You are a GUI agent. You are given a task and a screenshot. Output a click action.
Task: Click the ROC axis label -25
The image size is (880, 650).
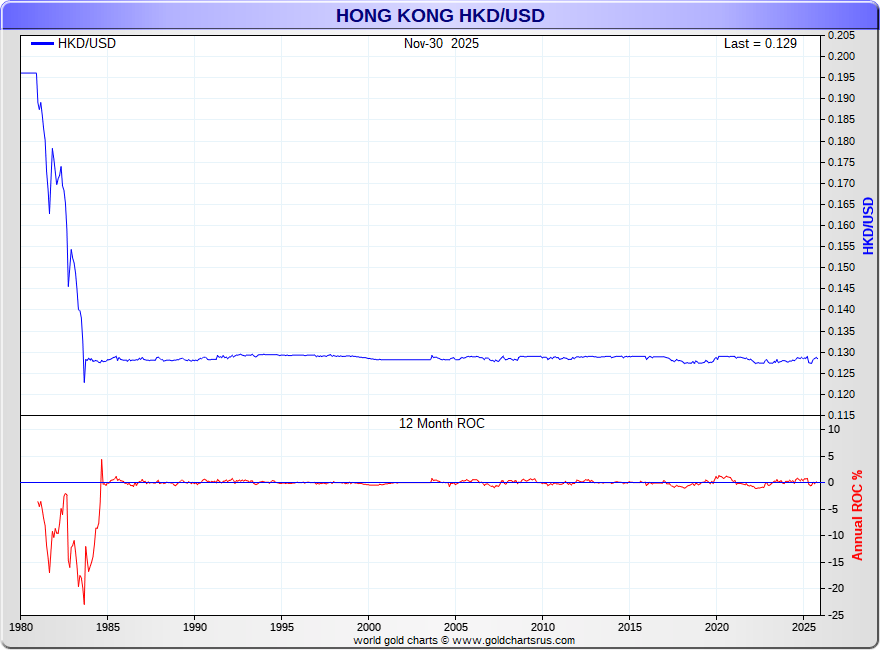coord(836,615)
